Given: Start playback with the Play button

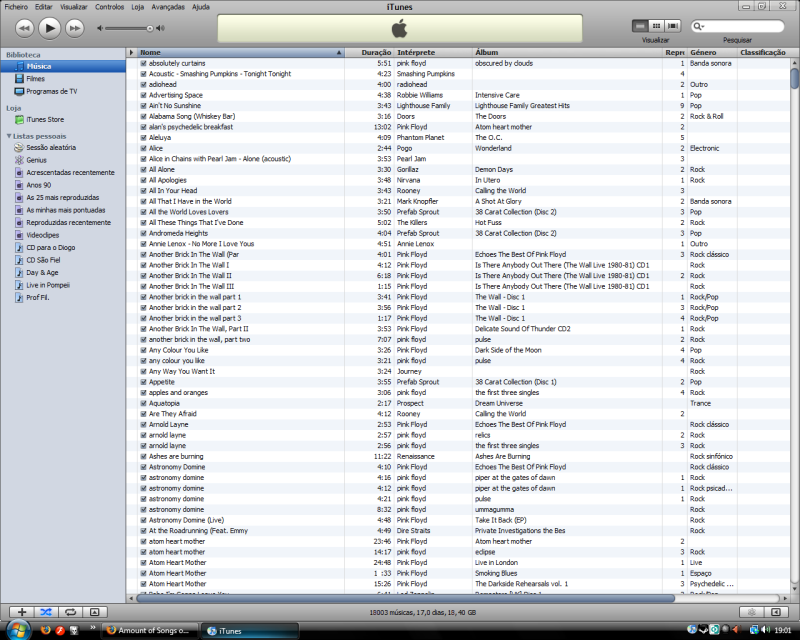Looking at the screenshot, I should tap(49, 28).
